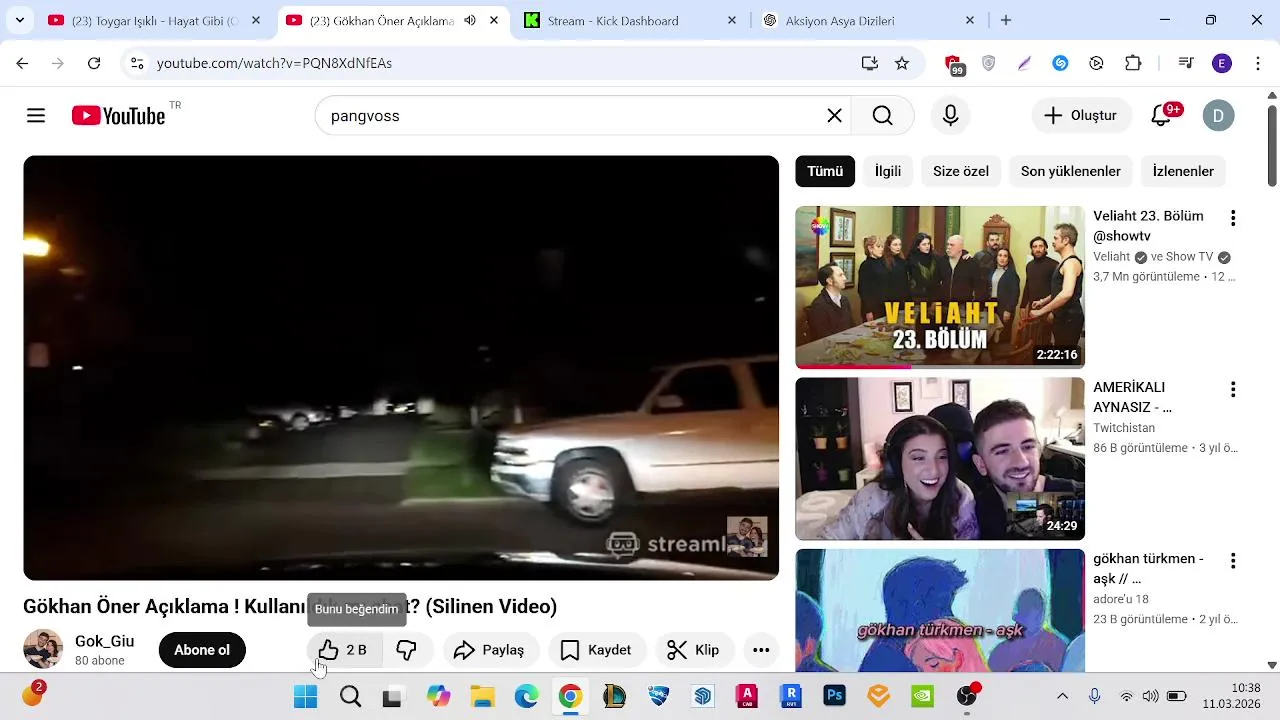The width and height of the screenshot is (1280, 720).
Task: Select the Size özel filter chip
Action: click(961, 171)
